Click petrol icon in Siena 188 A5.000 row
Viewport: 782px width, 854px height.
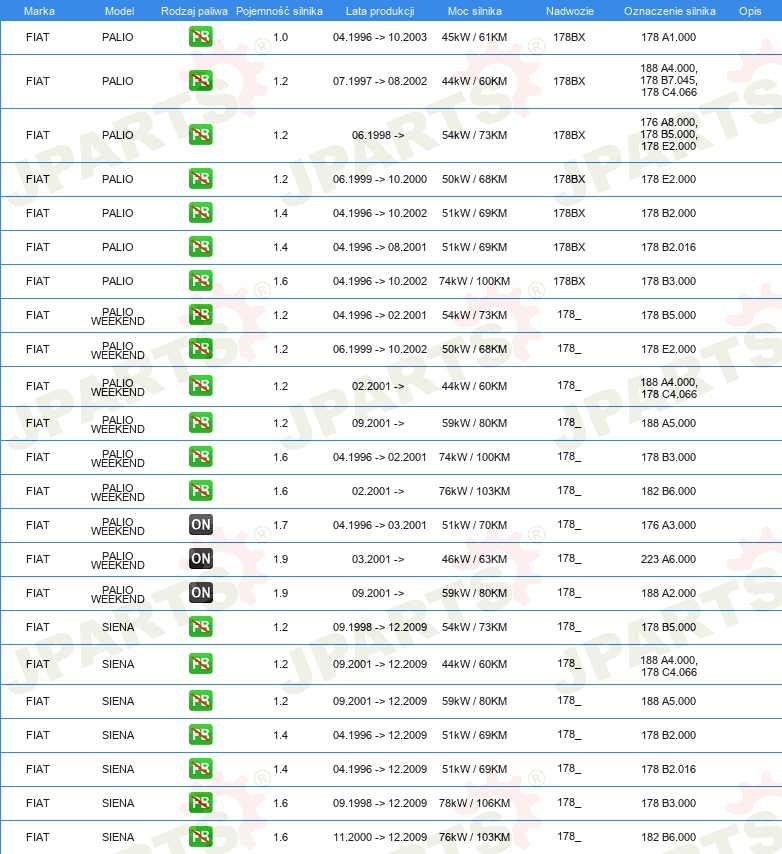pyautogui.click(x=200, y=700)
